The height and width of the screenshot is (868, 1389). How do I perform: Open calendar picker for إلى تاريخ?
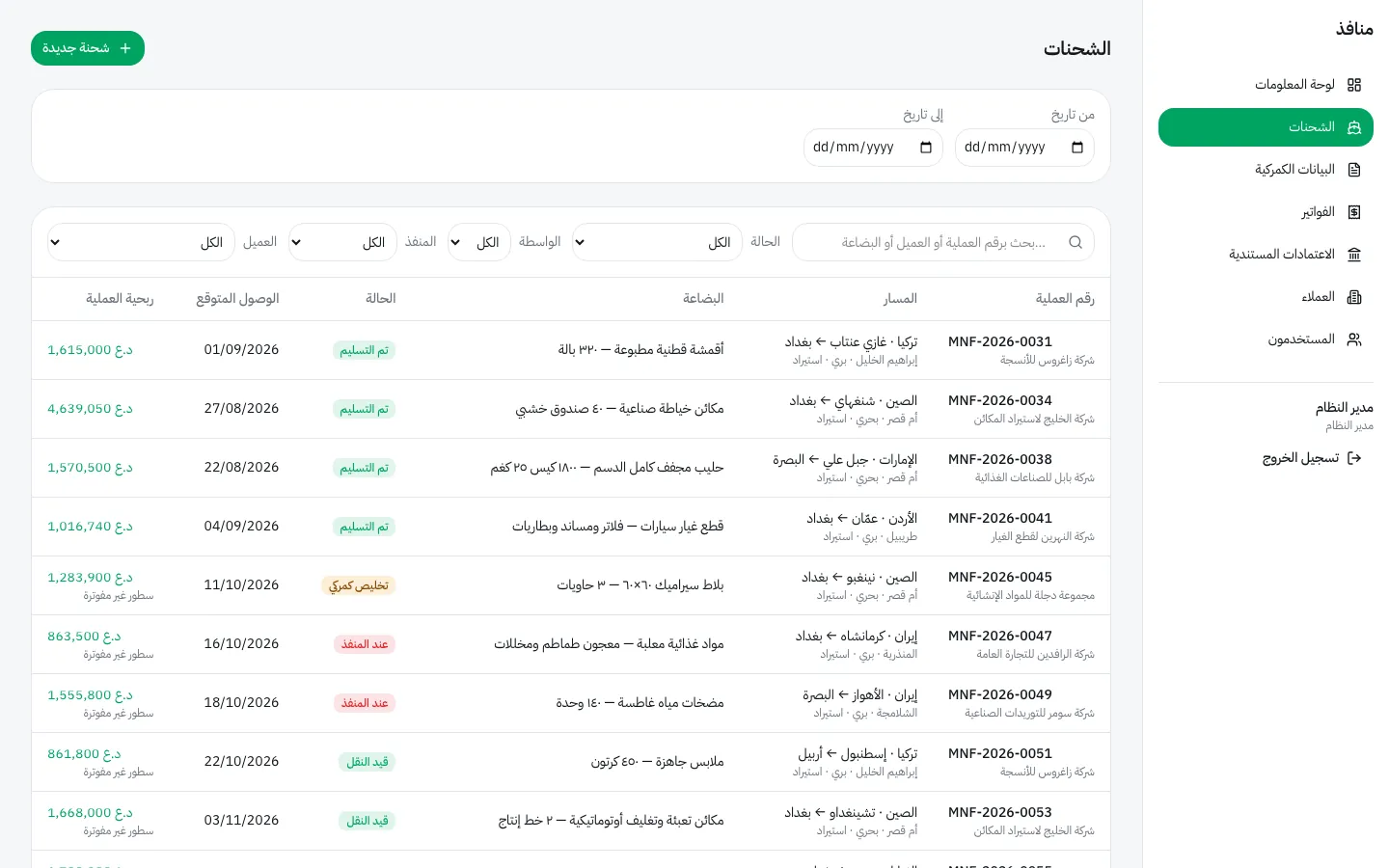[x=926, y=148]
